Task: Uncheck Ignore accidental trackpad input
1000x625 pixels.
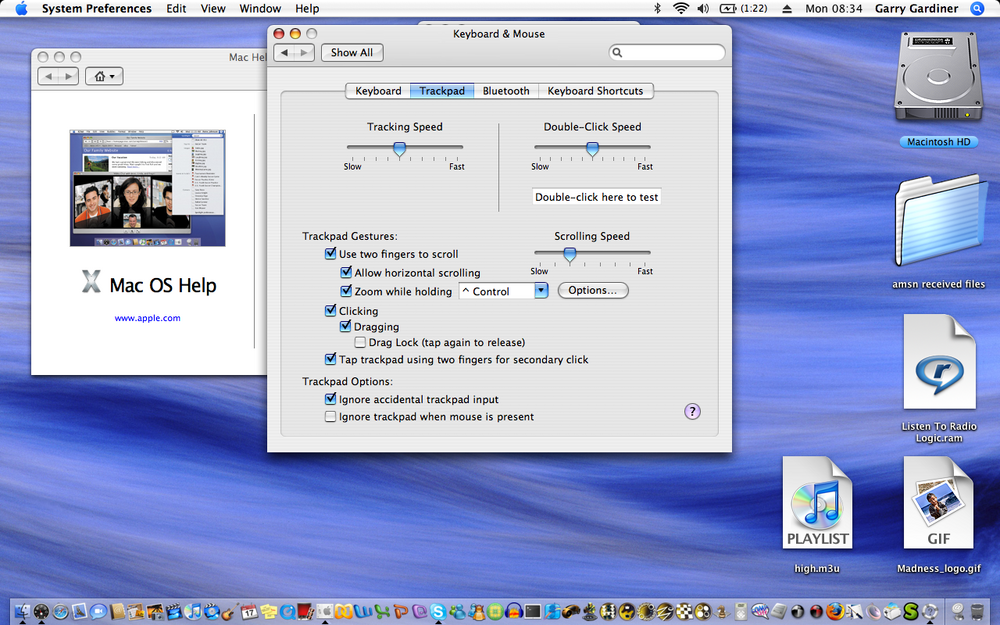Action: pos(330,399)
